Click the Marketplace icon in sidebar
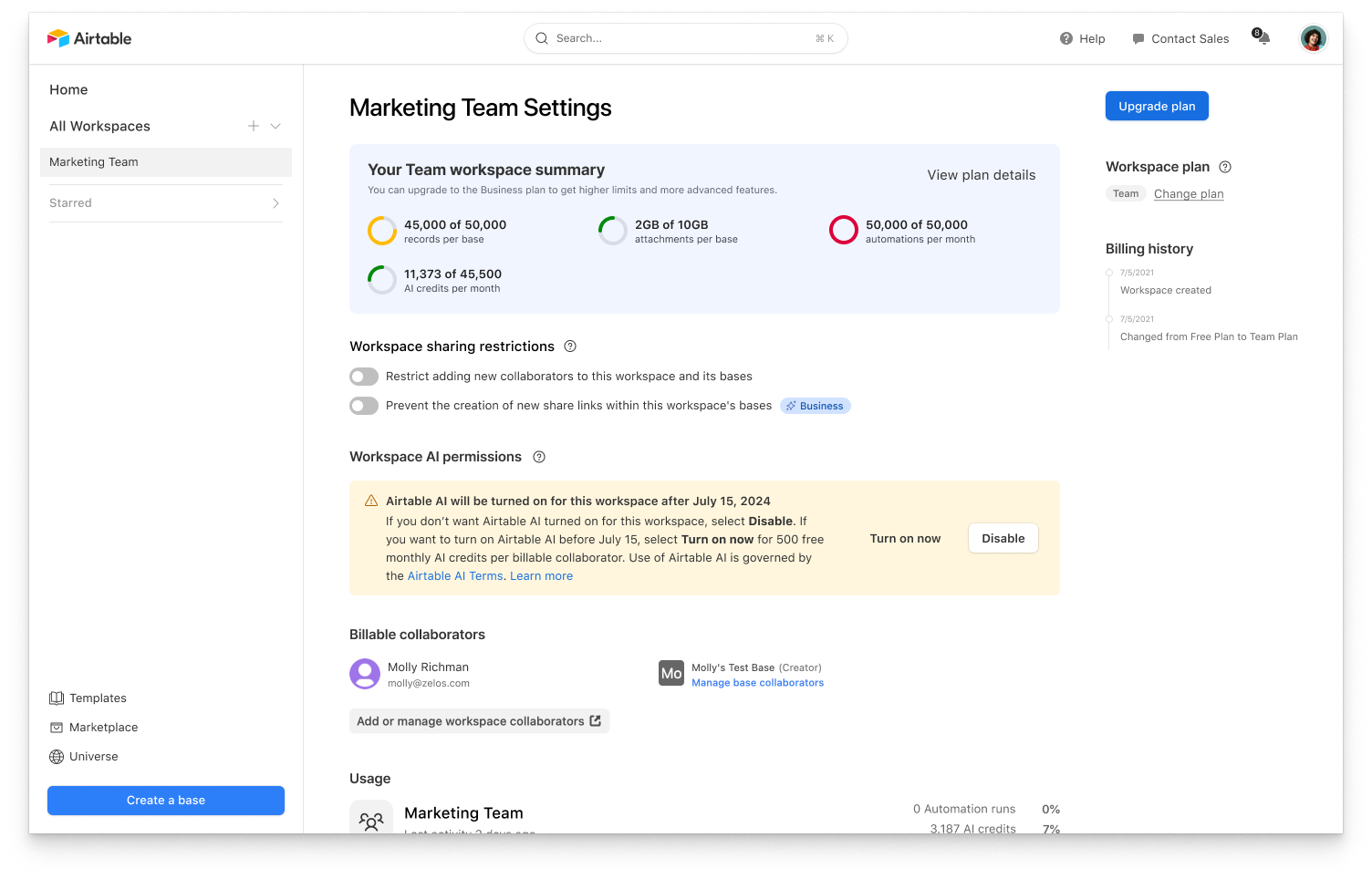Image resolution: width=1372 pixels, height=879 pixels. 57,728
